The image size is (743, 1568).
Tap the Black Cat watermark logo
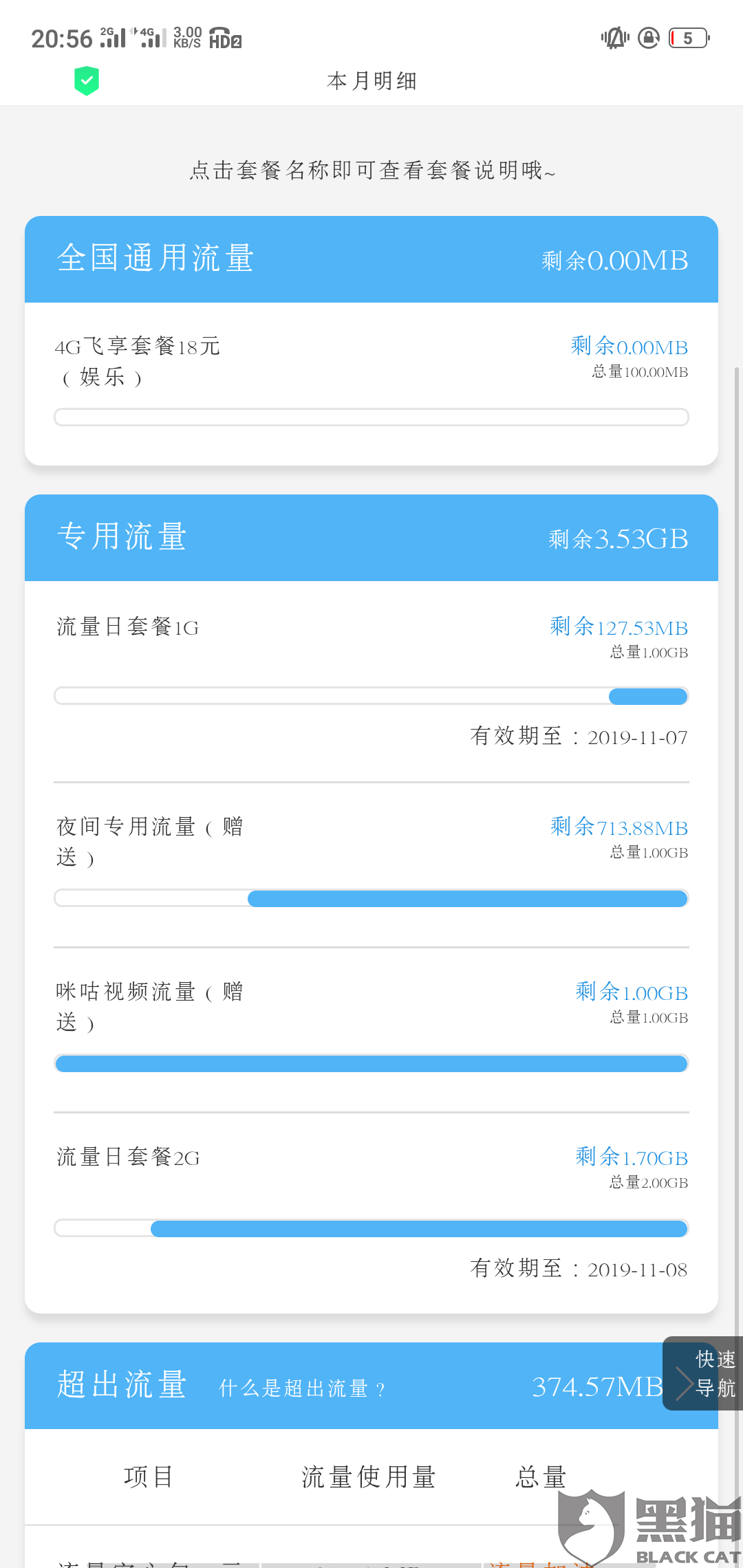coord(648,1528)
